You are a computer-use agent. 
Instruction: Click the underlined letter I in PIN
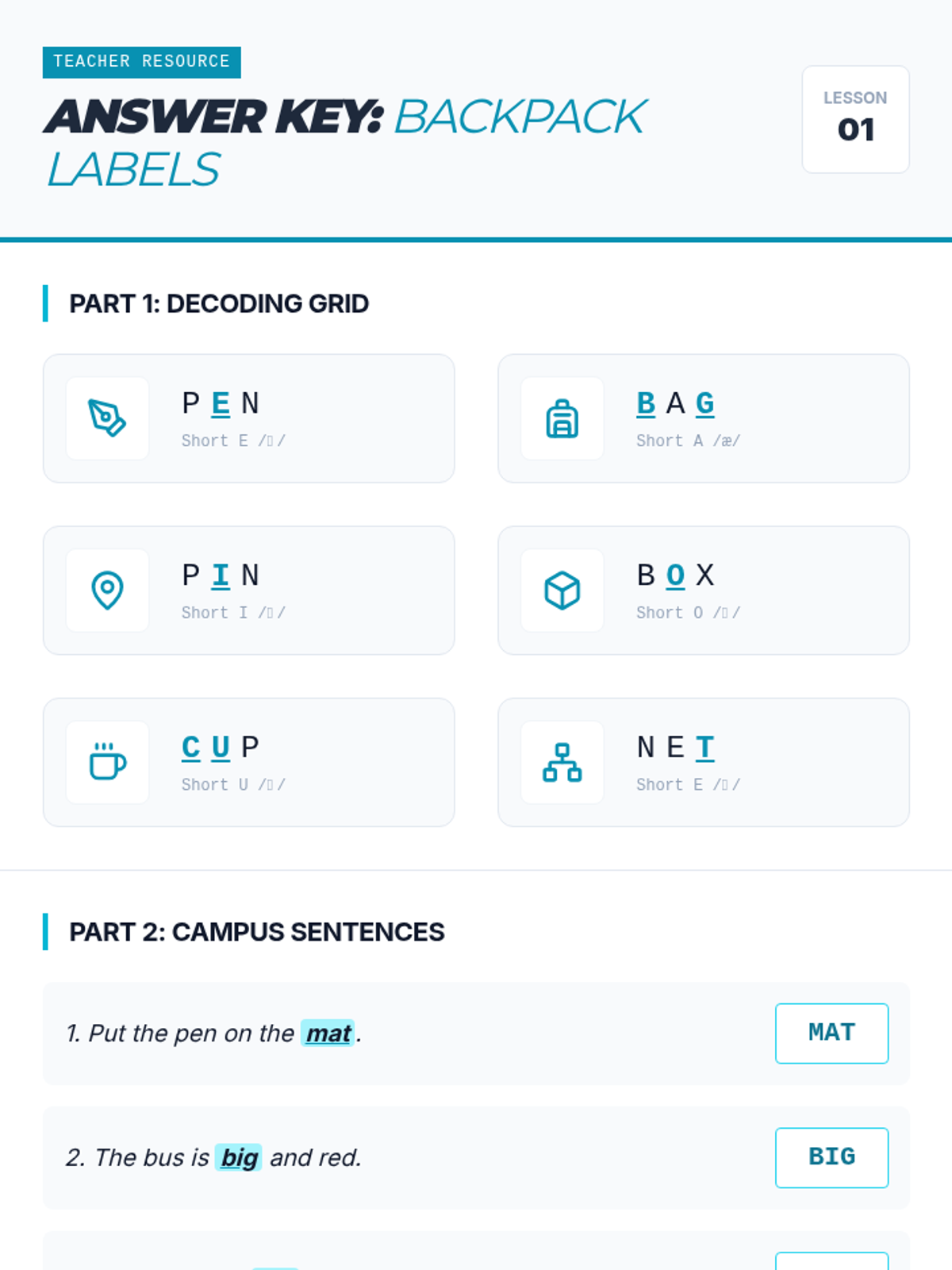point(221,575)
